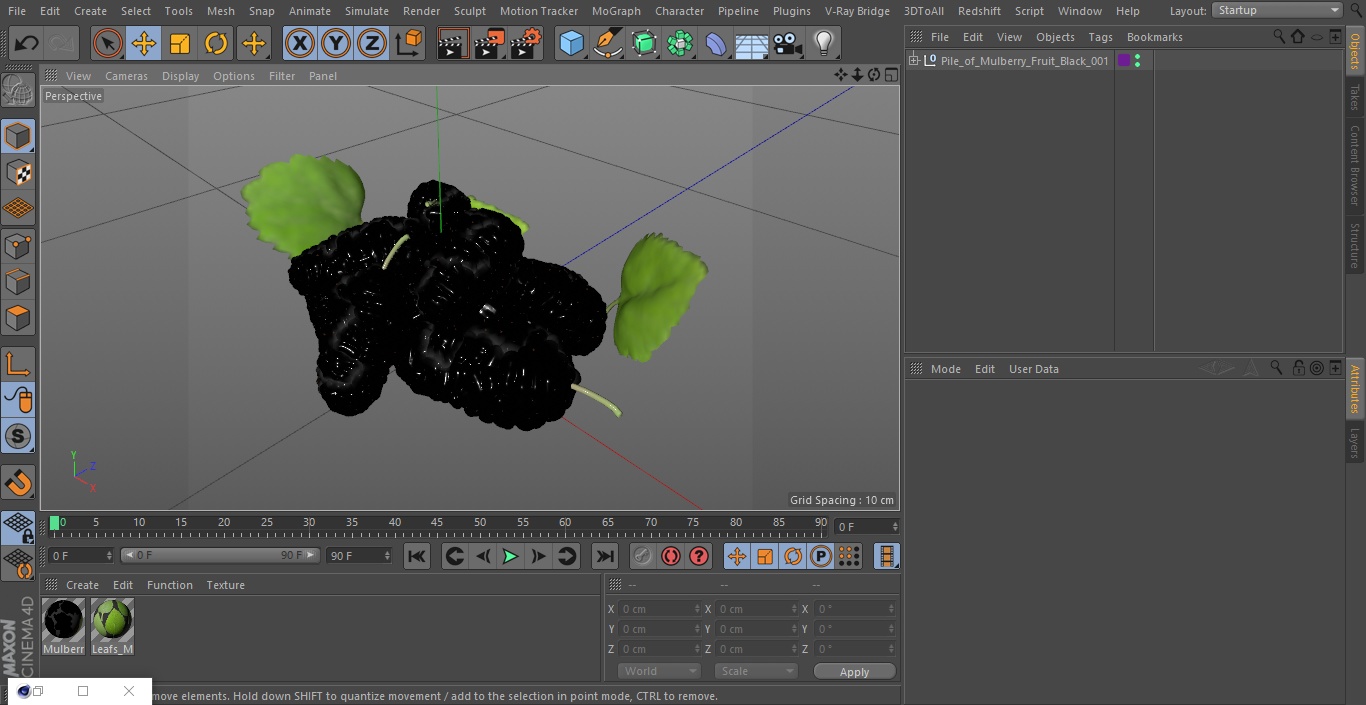
Task: Click the Snap magnet icon
Action: pos(18,483)
